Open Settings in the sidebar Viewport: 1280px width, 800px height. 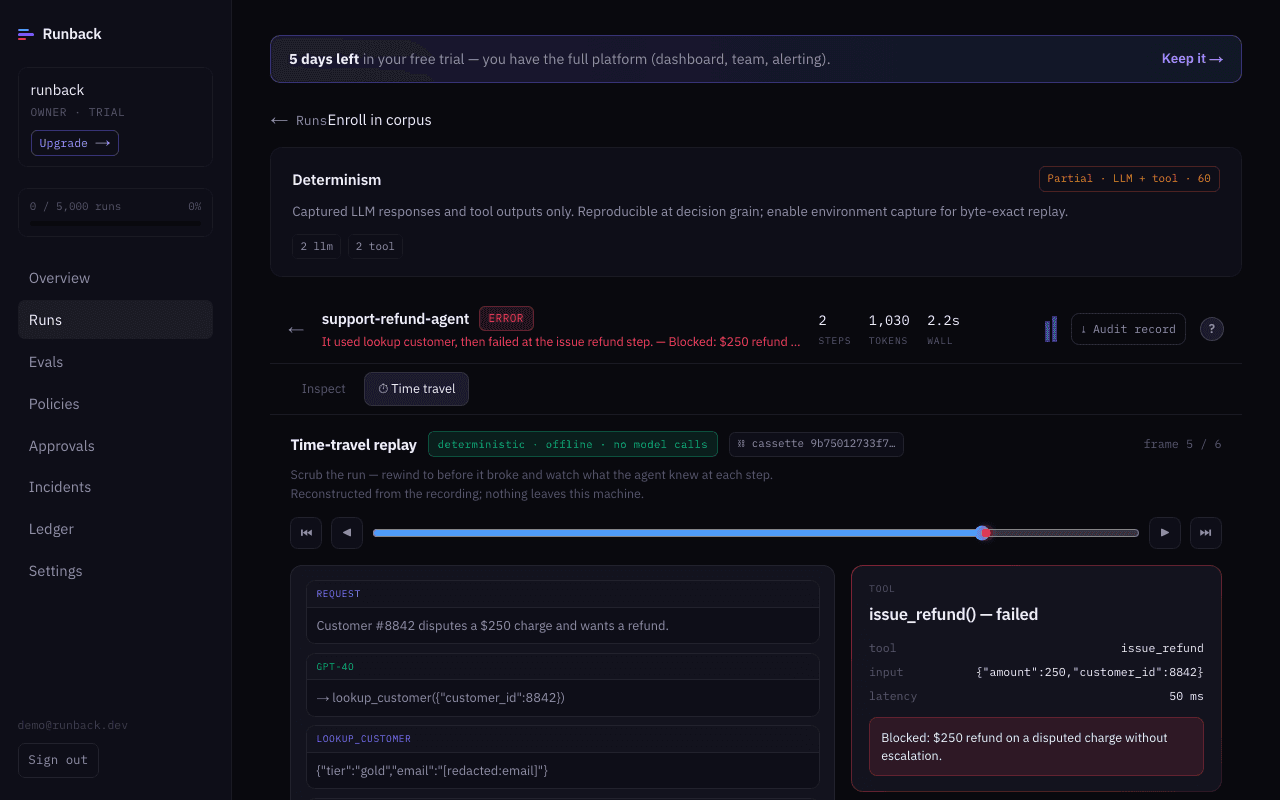click(115, 571)
